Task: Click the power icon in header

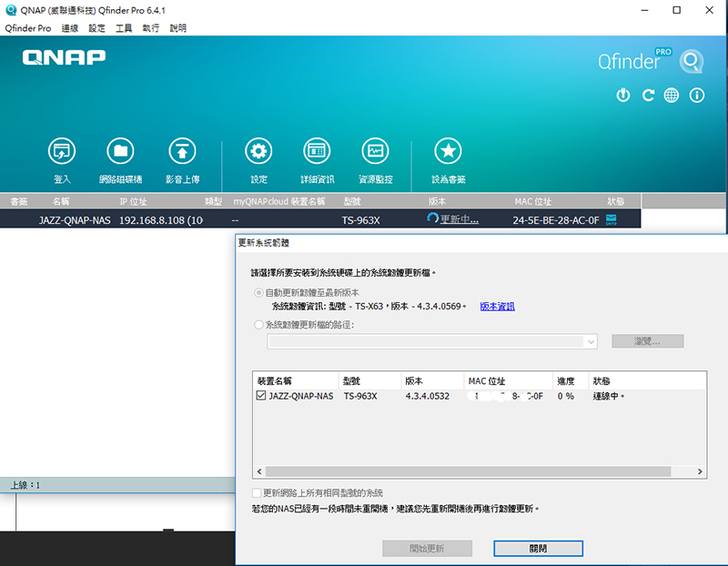Action: point(623,95)
